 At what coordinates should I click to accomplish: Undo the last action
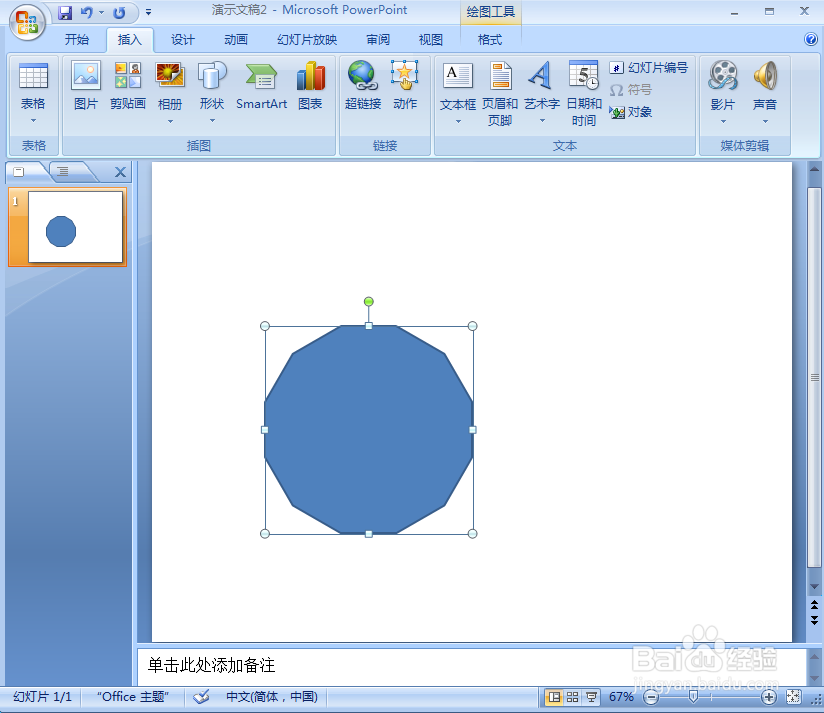point(87,13)
